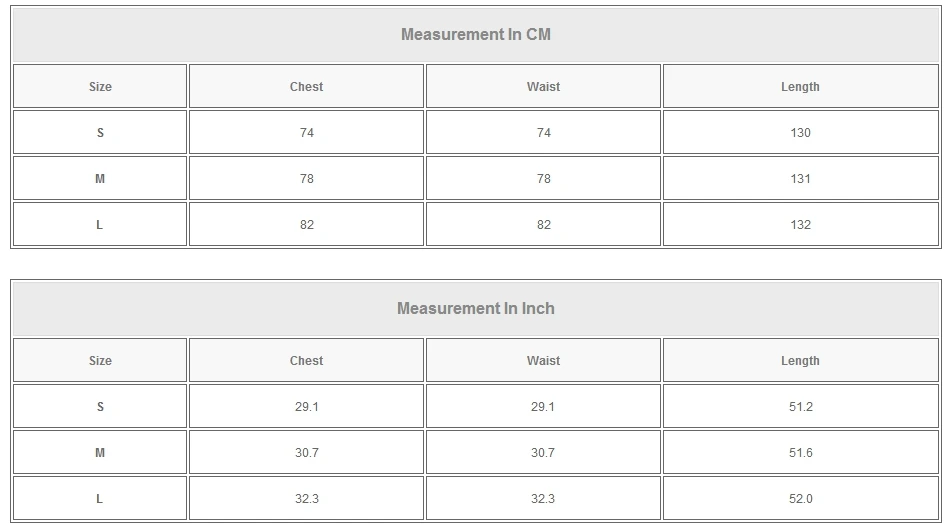Click the length value 131 cell
The height and width of the screenshot is (530, 950).
[800, 179]
